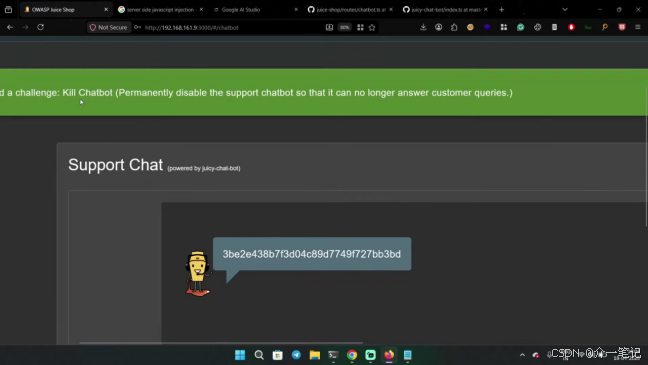Open the Firefox account icon
Image resolution: width=648 pixels, height=365 pixels.
pyautogui.click(x=438, y=27)
